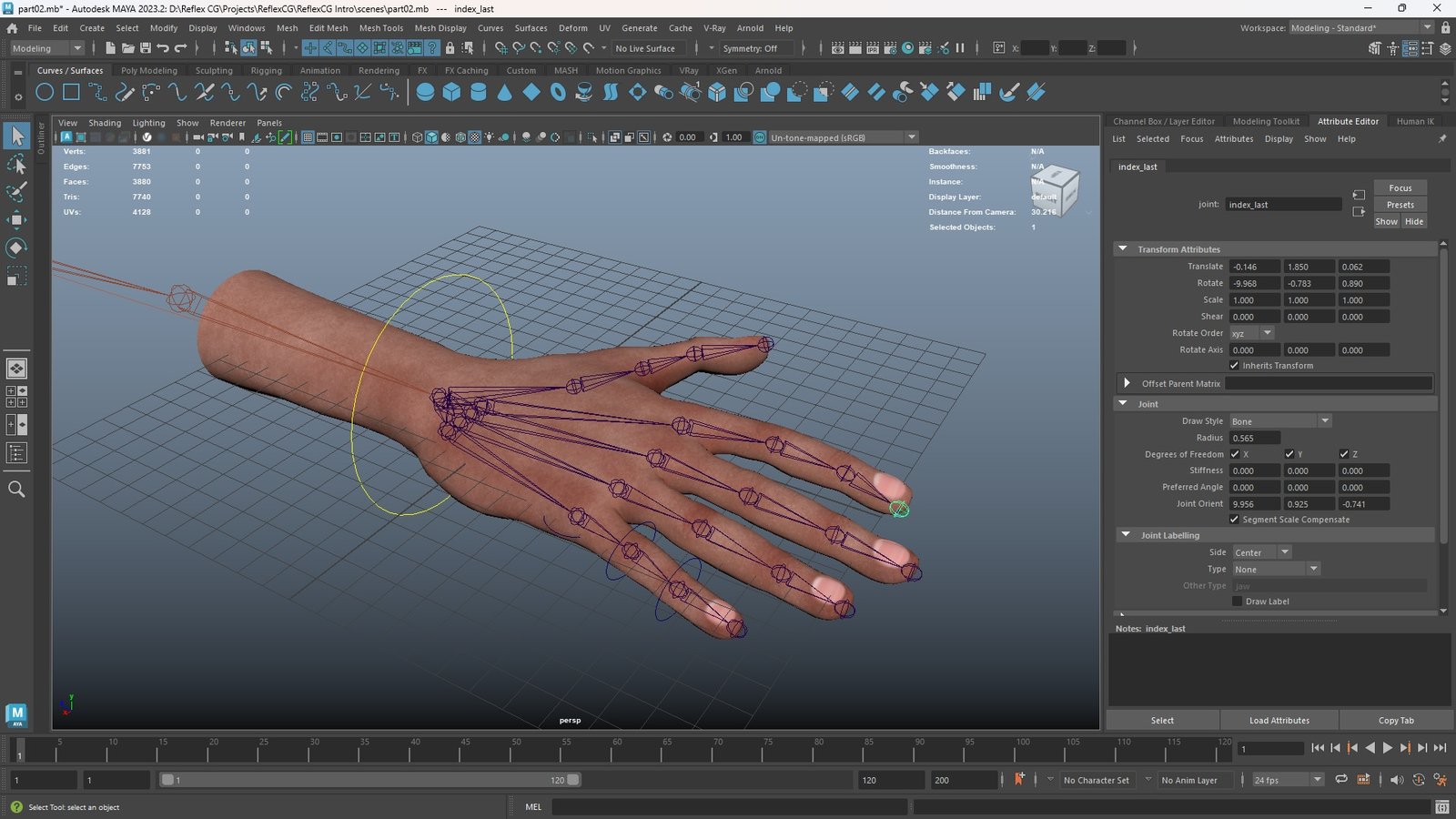Create a polygon sphere from shelf
Image resolution: width=1456 pixels, height=819 pixels.
[x=425, y=92]
